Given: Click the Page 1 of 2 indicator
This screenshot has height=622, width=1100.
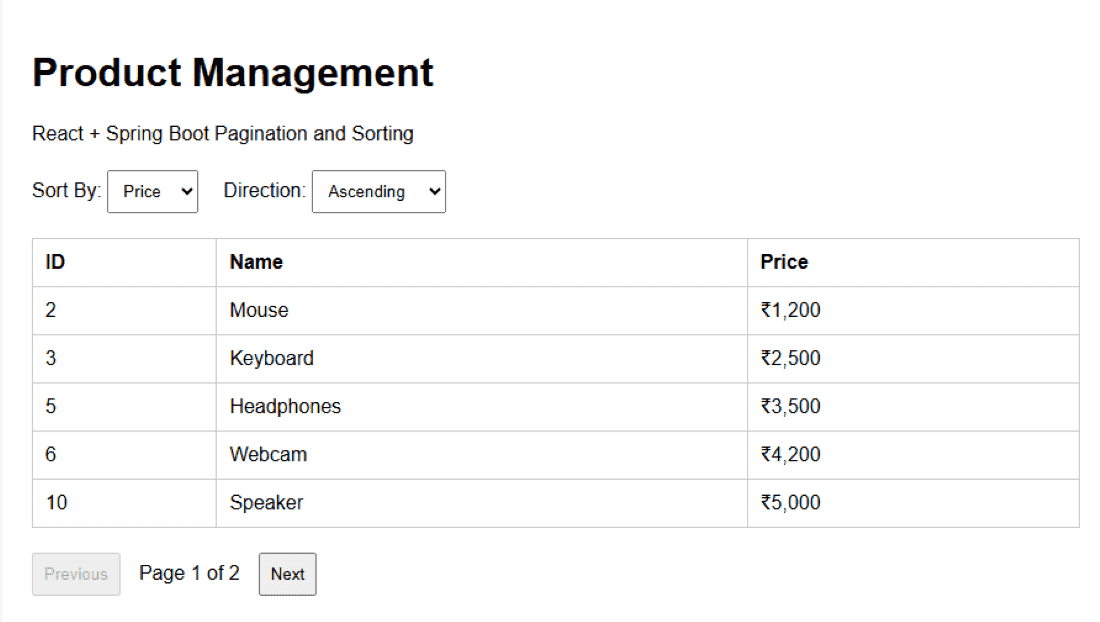Looking at the screenshot, I should [189, 574].
